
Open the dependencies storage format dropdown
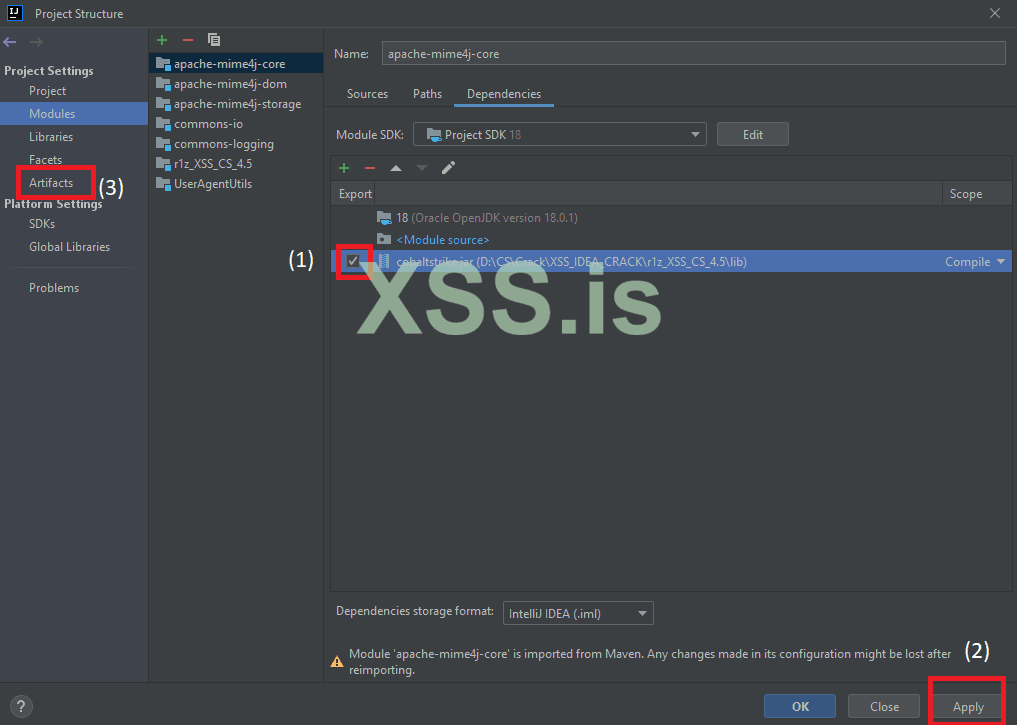tap(578, 613)
